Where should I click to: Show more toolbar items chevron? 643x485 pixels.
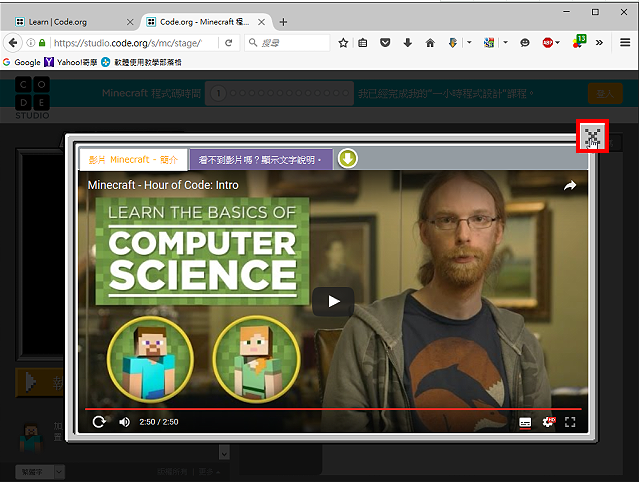599,43
